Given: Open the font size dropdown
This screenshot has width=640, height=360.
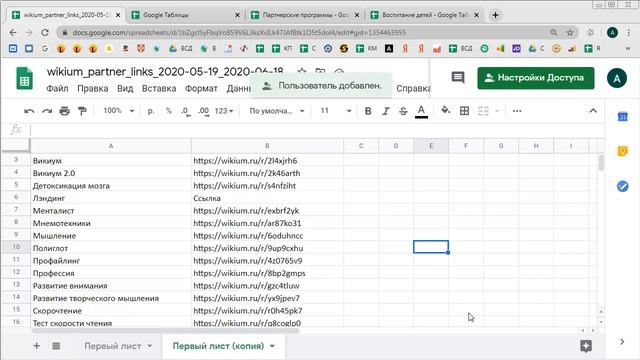Looking at the screenshot, I should (335, 111).
